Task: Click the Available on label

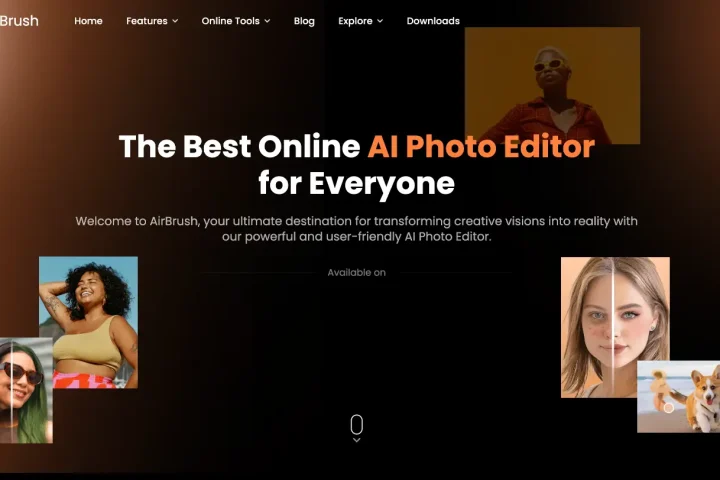Action: (x=356, y=273)
